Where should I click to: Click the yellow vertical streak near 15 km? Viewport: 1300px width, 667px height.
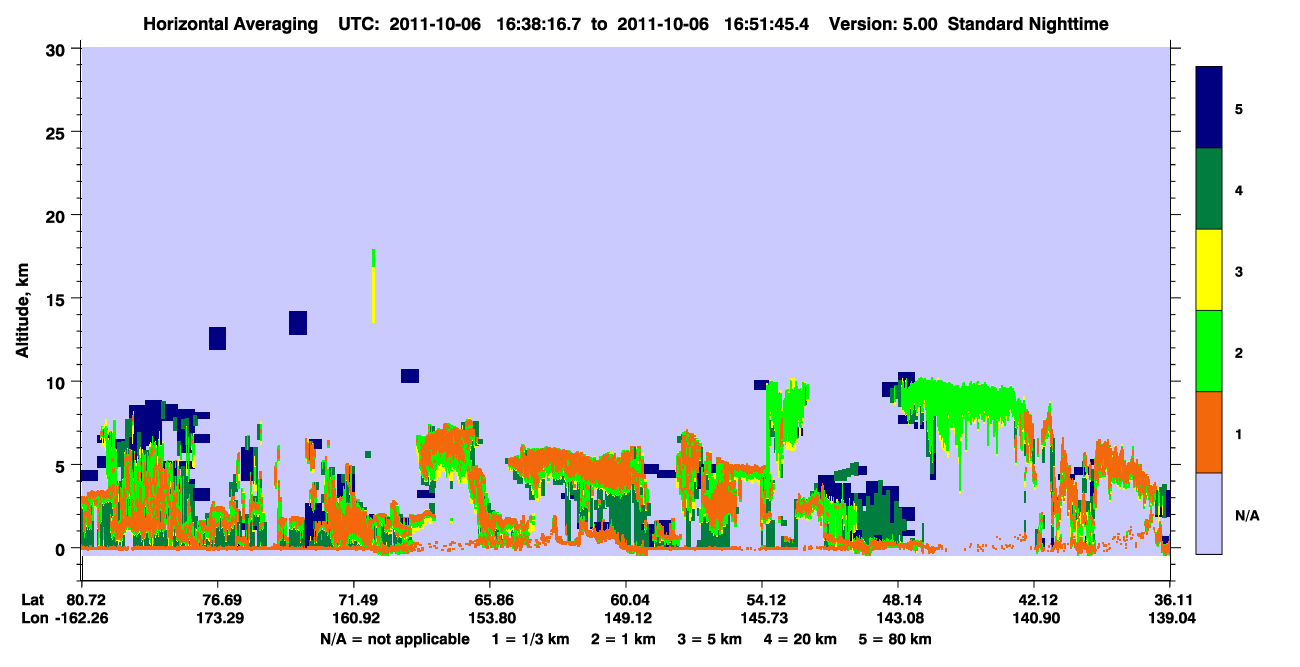point(373,294)
